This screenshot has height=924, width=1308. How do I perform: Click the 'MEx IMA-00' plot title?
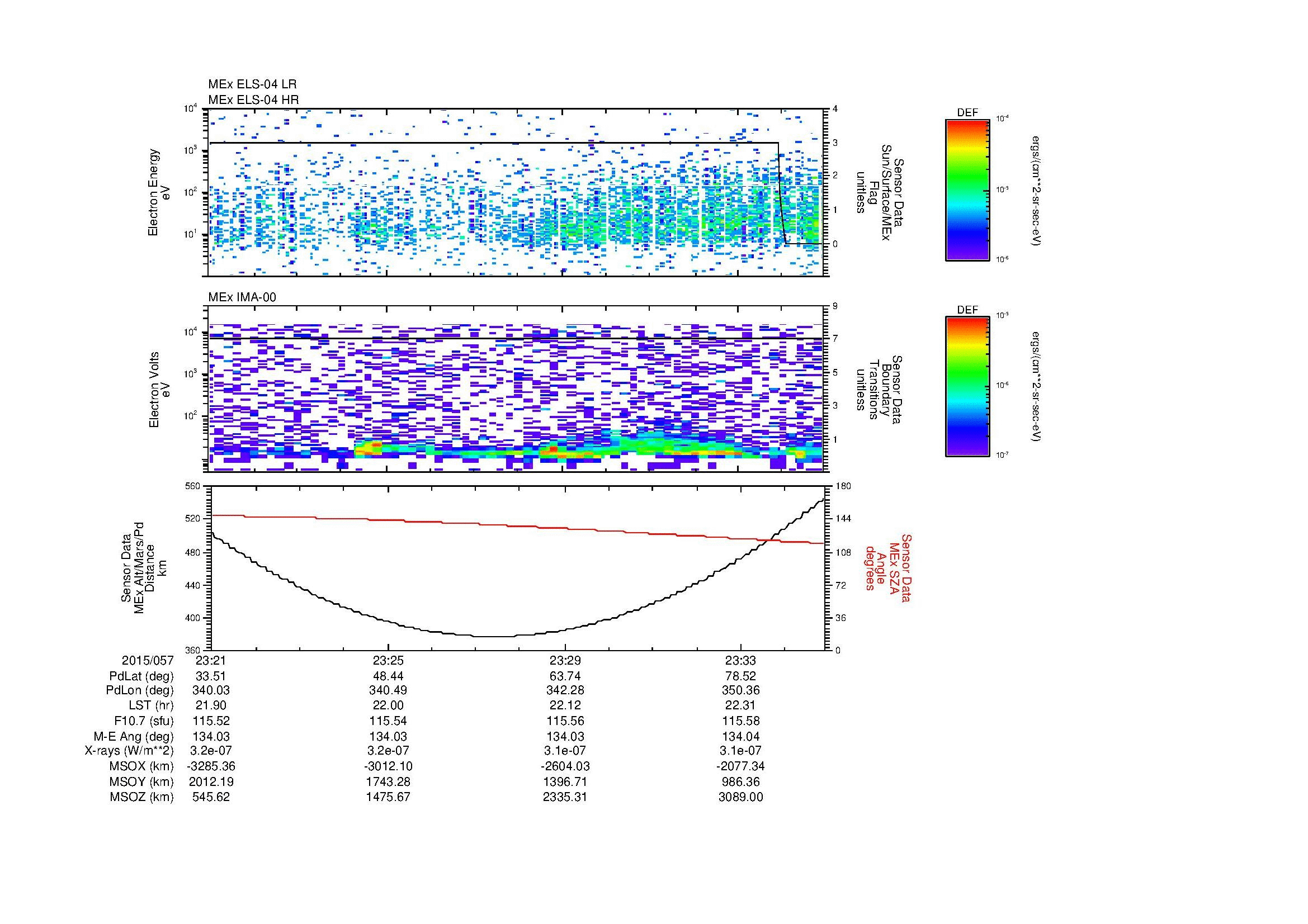[x=242, y=297]
